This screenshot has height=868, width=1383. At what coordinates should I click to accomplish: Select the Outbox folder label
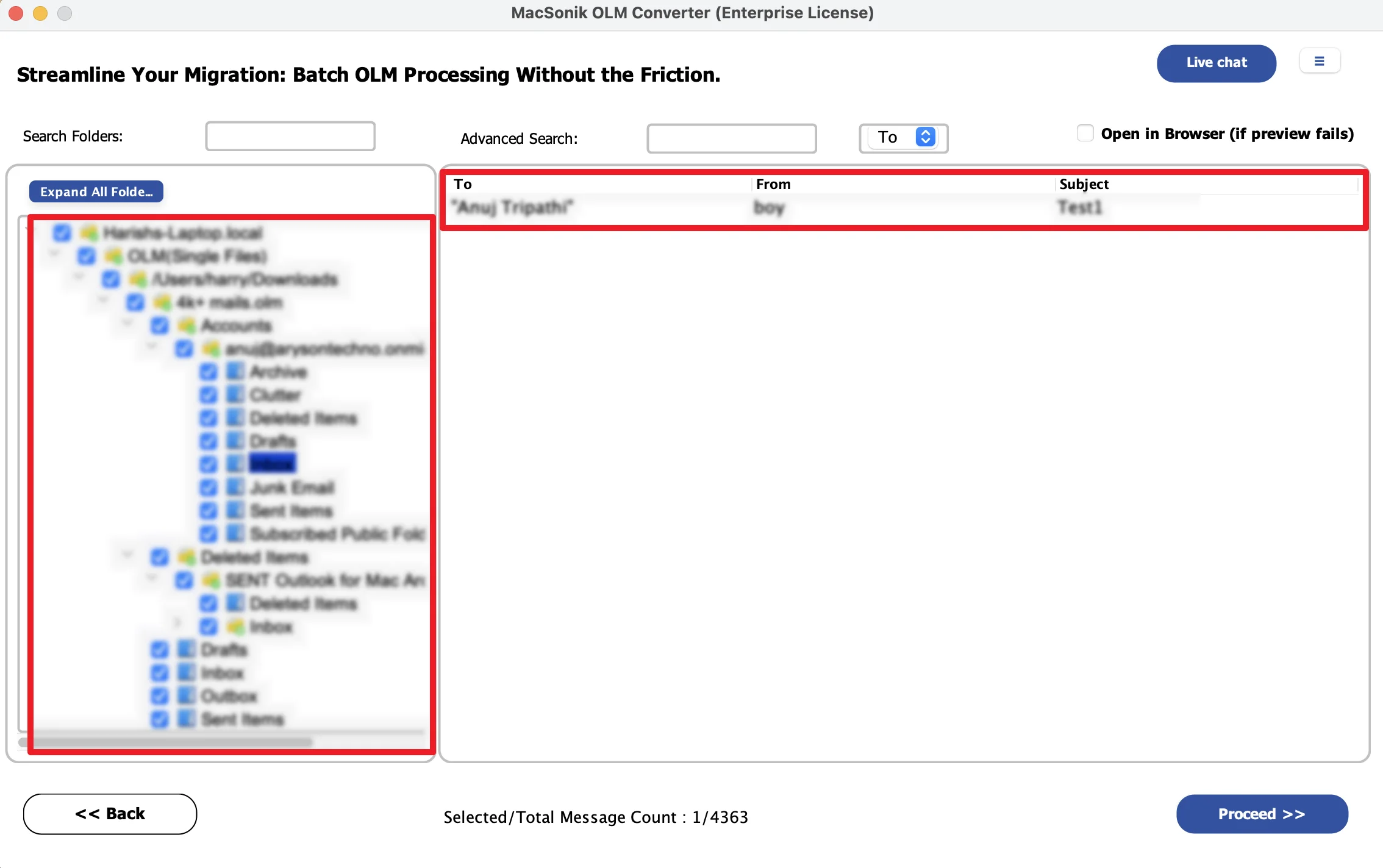[229, 696]
